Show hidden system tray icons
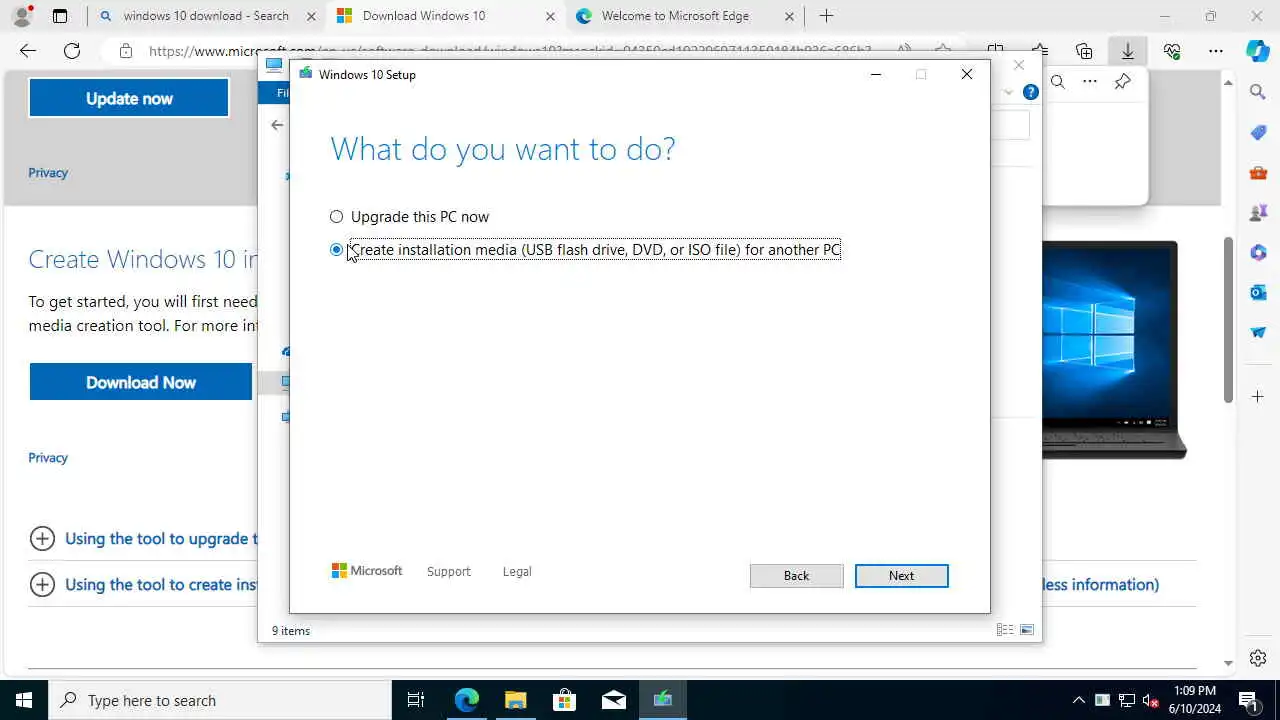The height and width of the screenshot is (720, 1280). [1078, 700]
